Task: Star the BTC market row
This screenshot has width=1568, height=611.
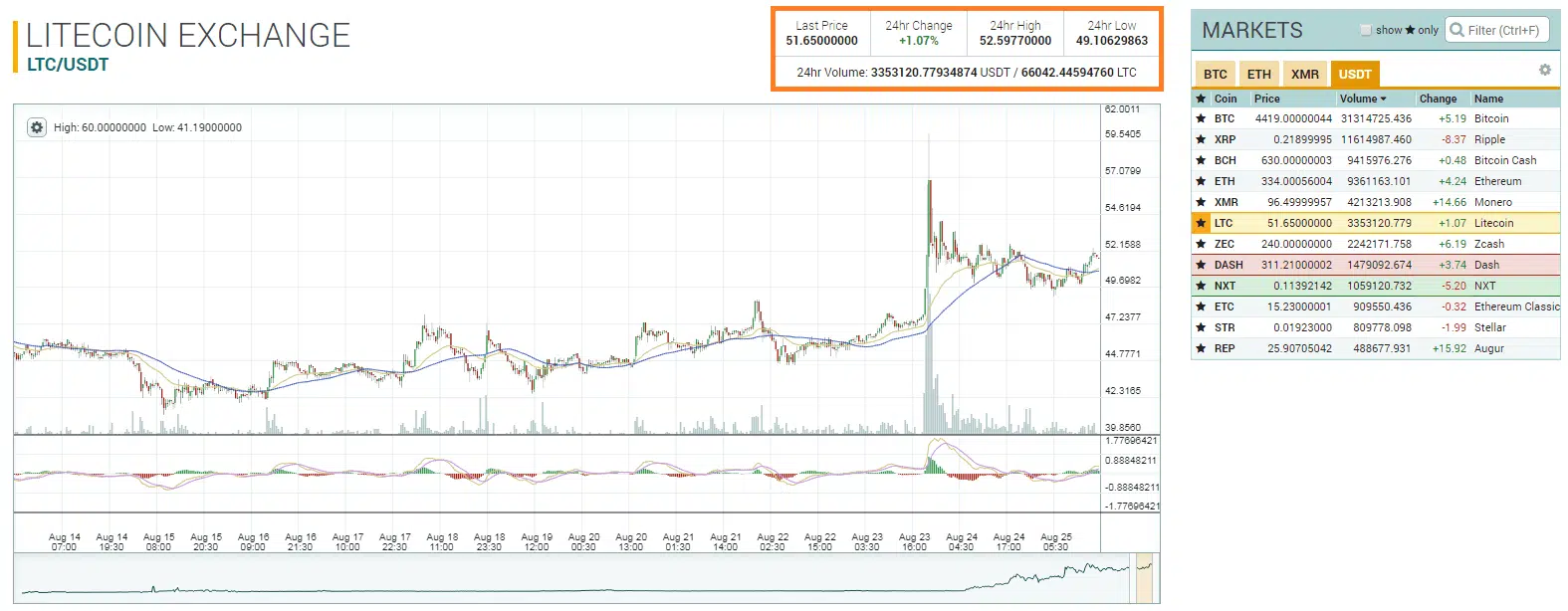Action: pos(1201,118)
